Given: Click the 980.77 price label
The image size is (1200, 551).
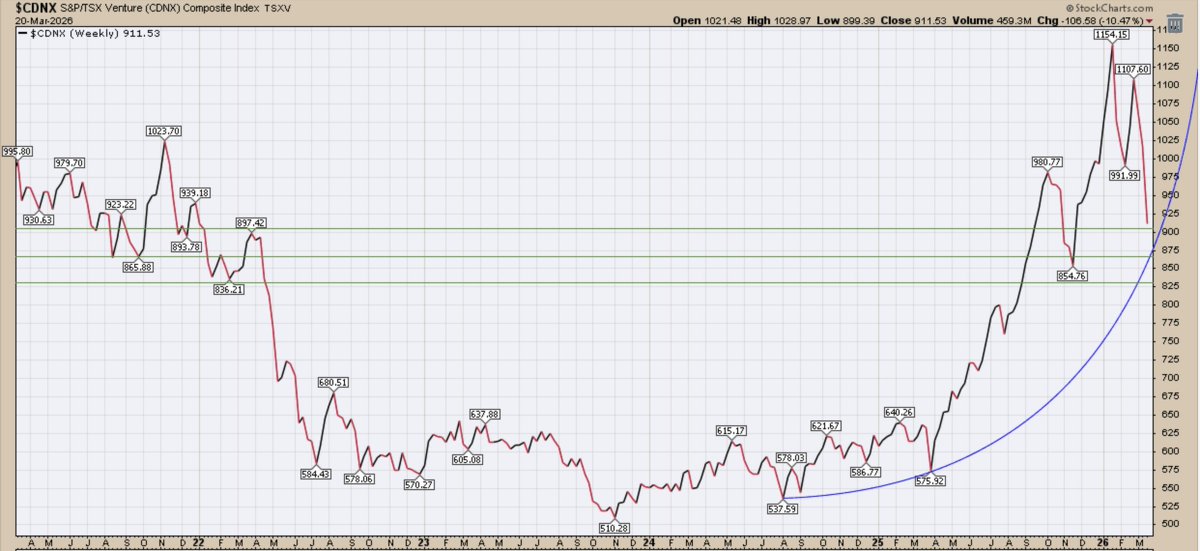Looking at the screenshot, I should pos(1047,162).
